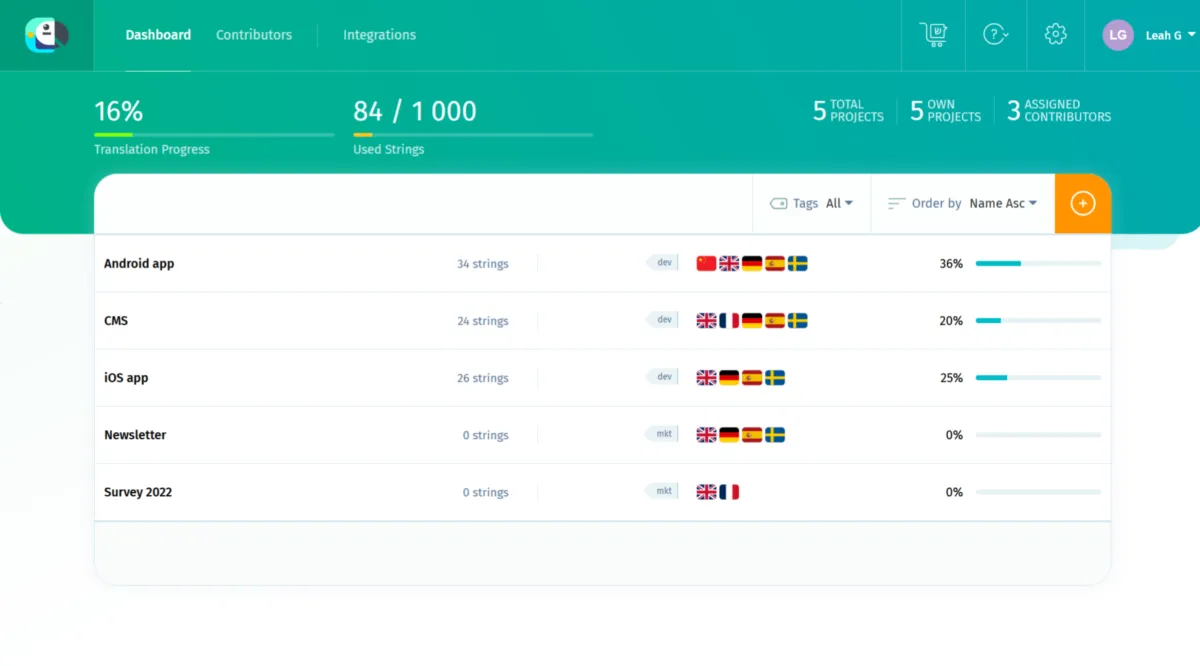Click the Translation Progress bar
This screenshot has height=666, width=1200.
coord(214,134)
